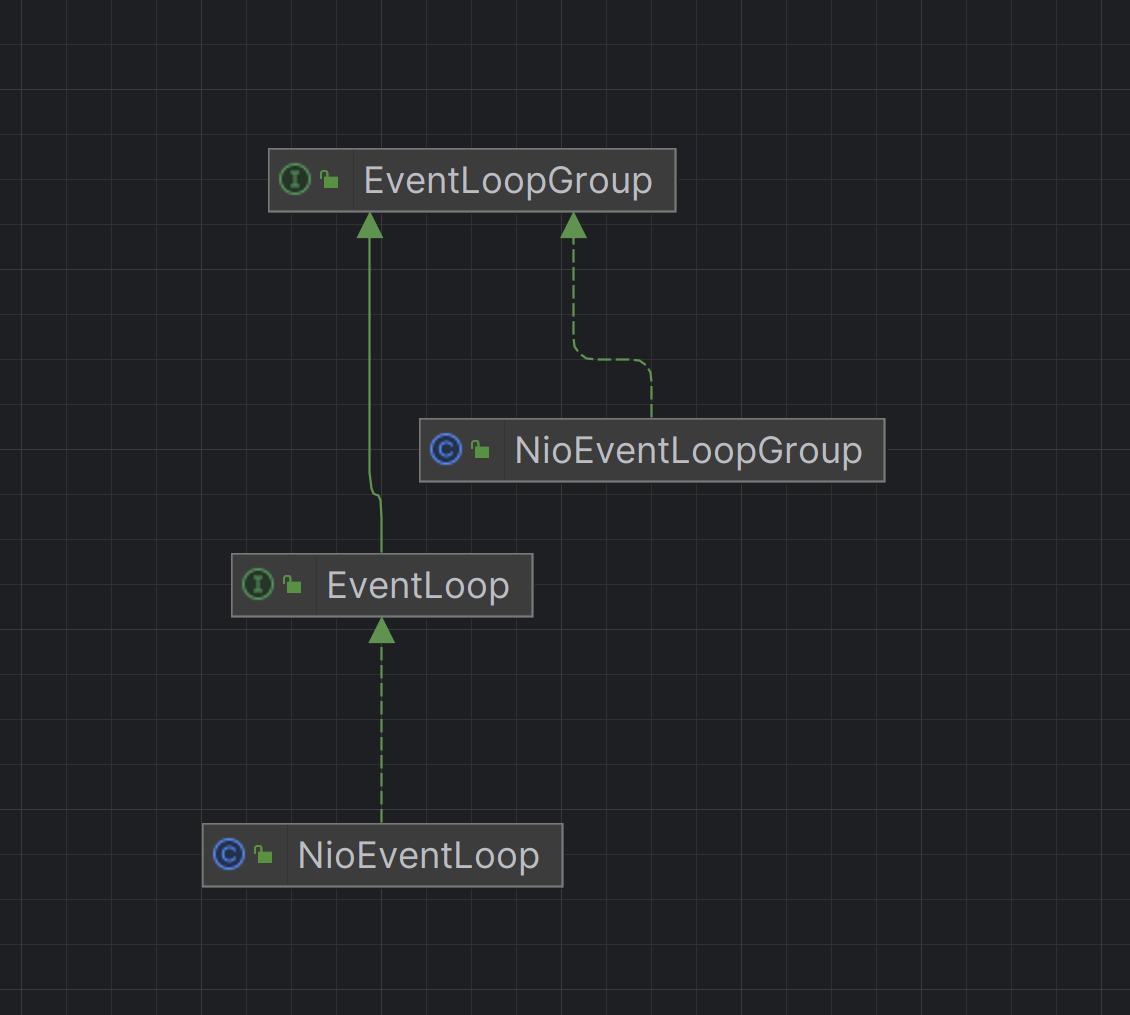
Task: Click the class icon on NioEventLoopGroup node
Action: coord(446,449)
